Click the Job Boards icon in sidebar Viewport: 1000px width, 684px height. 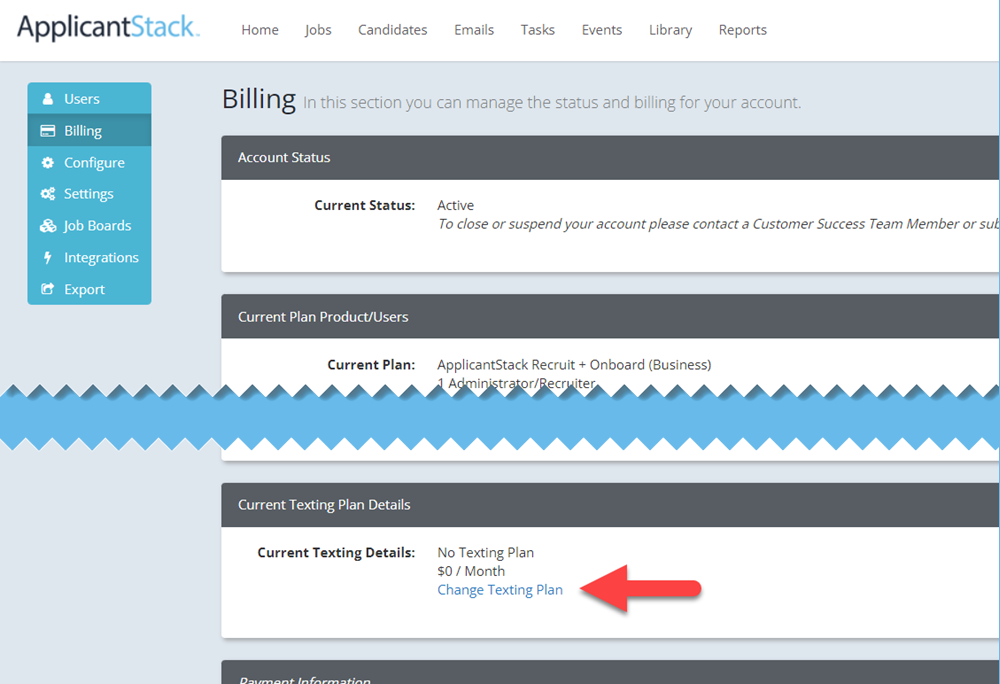[x=49, y=225]
